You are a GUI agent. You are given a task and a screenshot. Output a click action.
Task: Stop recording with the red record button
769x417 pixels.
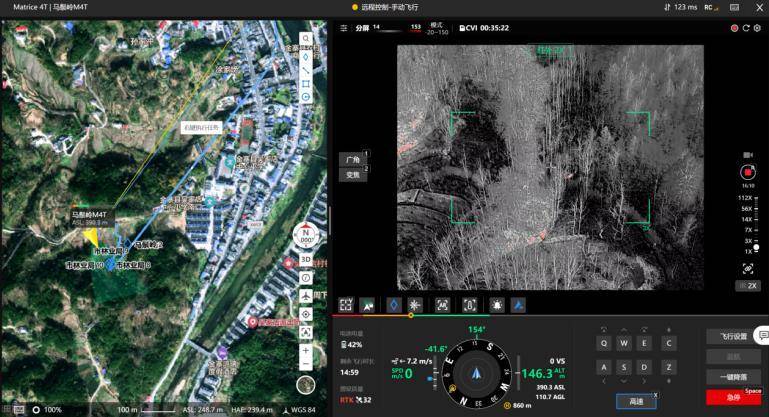(748, 172)
